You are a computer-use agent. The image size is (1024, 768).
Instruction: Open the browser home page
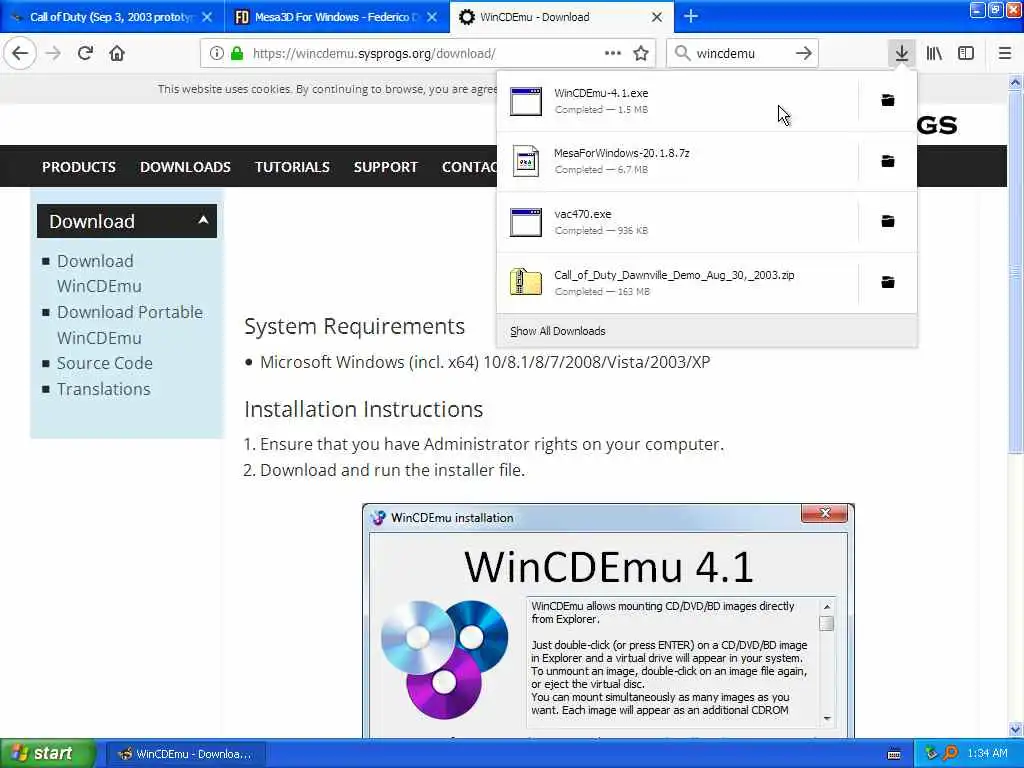tap(117, 53)
